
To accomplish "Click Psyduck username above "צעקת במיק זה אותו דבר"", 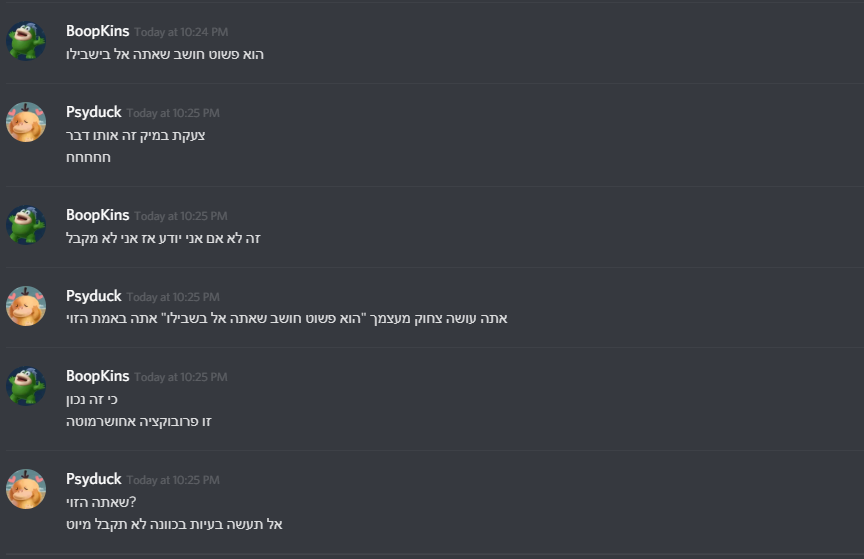I will 93,112.
